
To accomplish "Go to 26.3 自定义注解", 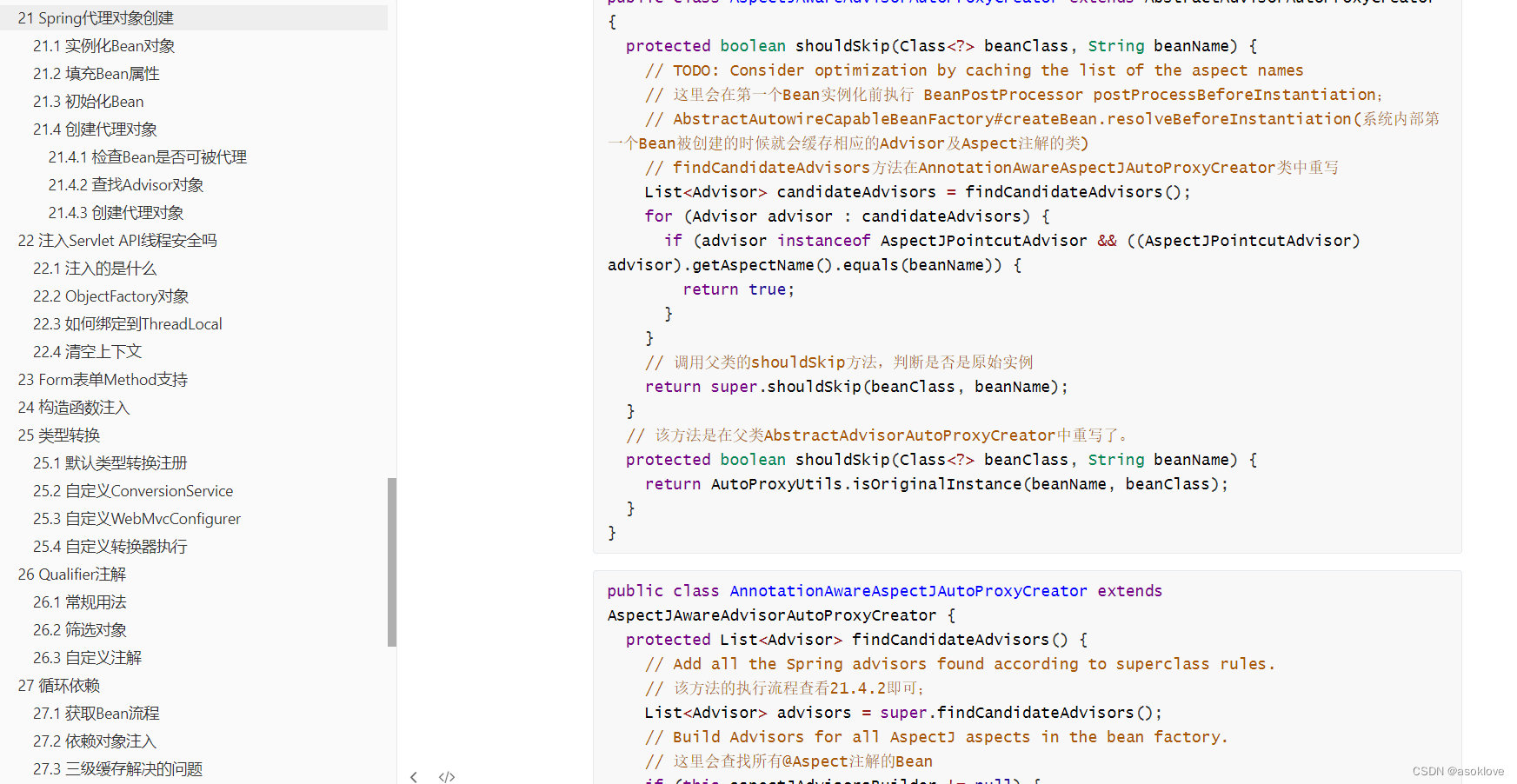I will [88, 658].
